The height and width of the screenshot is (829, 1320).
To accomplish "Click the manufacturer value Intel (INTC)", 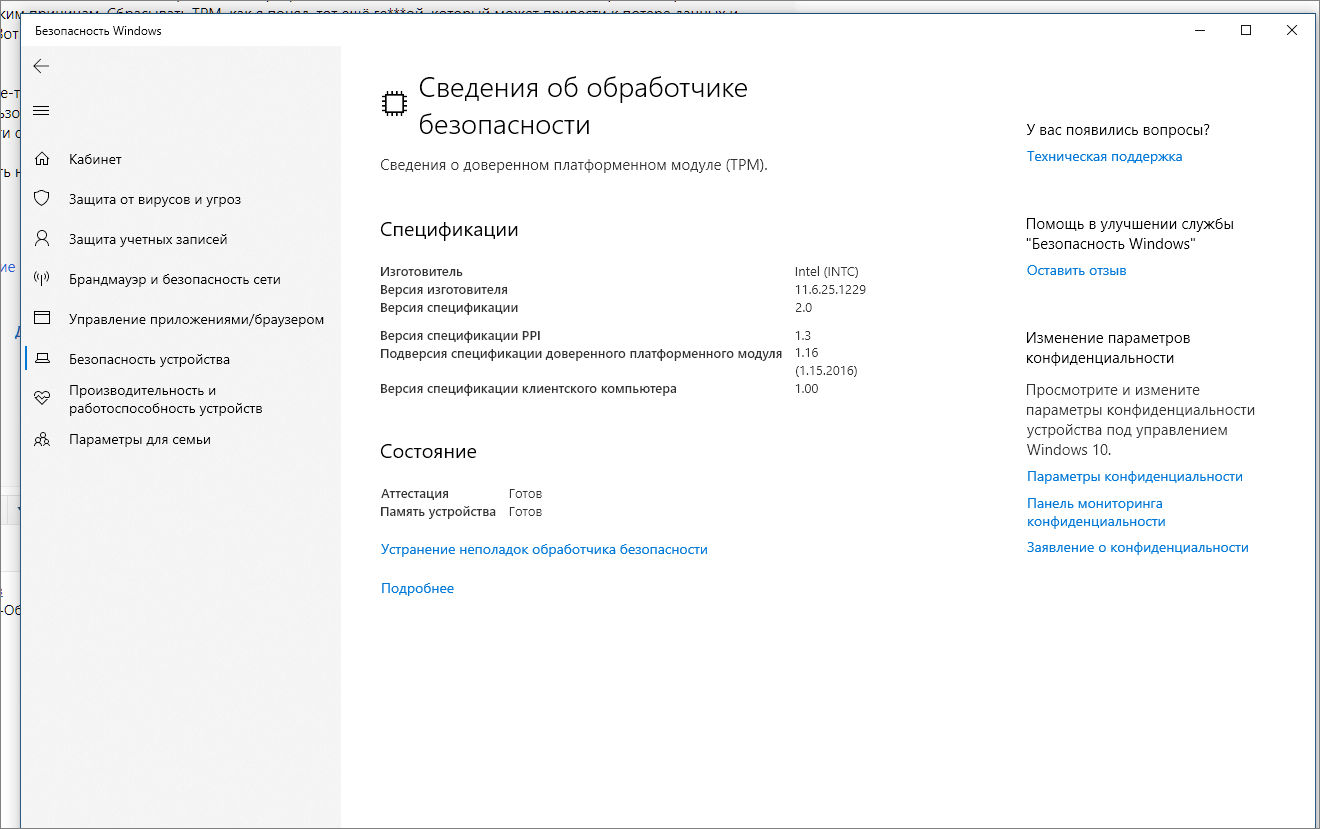I will (826, 271).
